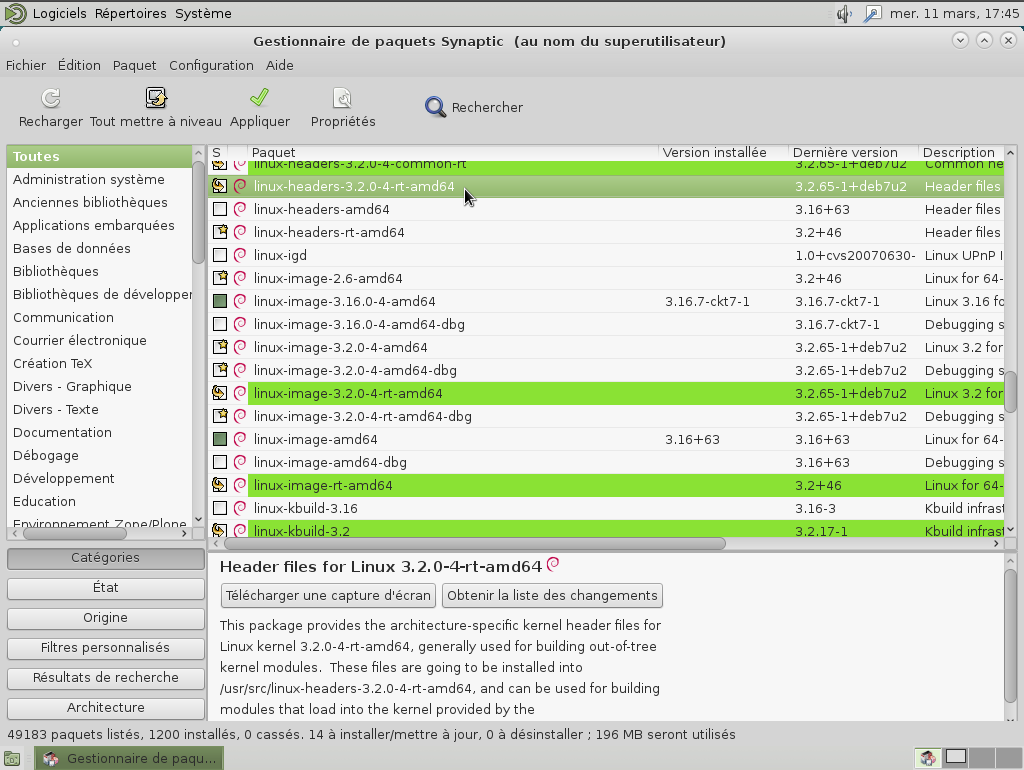The width and height of the screenshot is (1024, 770).
Task: Click the Rechercher magnifier icon
Action: click(x=435, y=106)
